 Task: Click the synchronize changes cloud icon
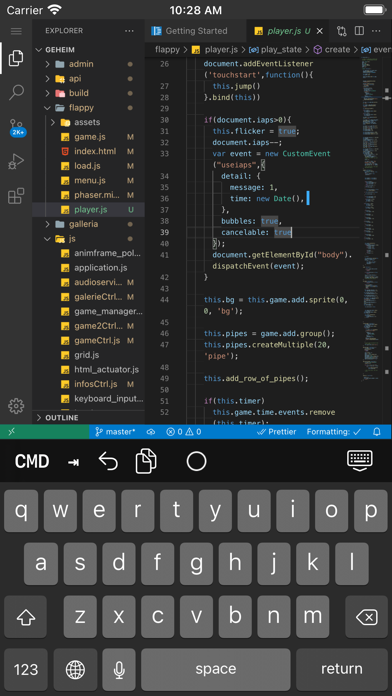click(x=151, y=431)
